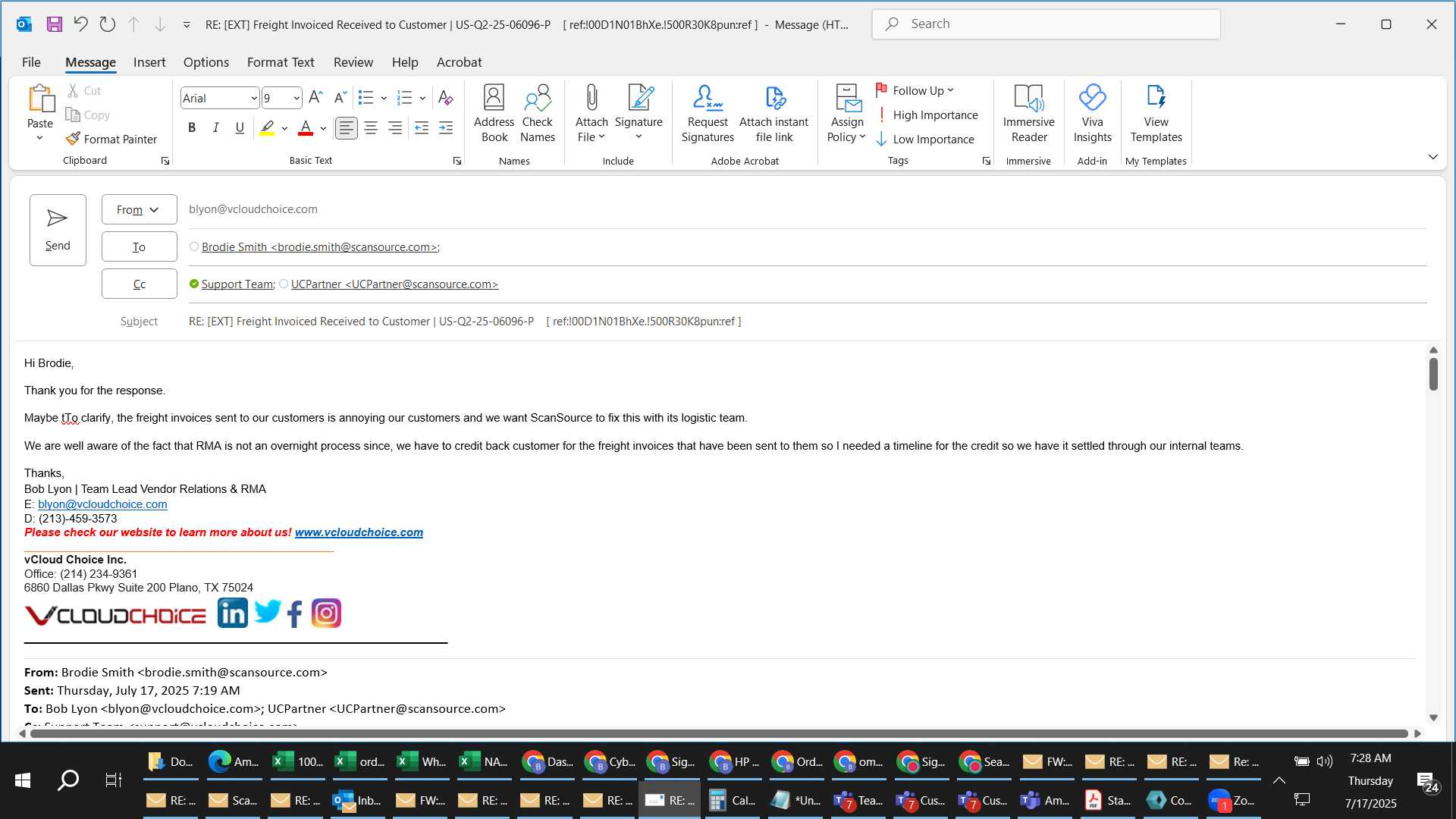Screen dimensions: 1456x819
Task: Open Immersive Reader
Action: 1028,114
